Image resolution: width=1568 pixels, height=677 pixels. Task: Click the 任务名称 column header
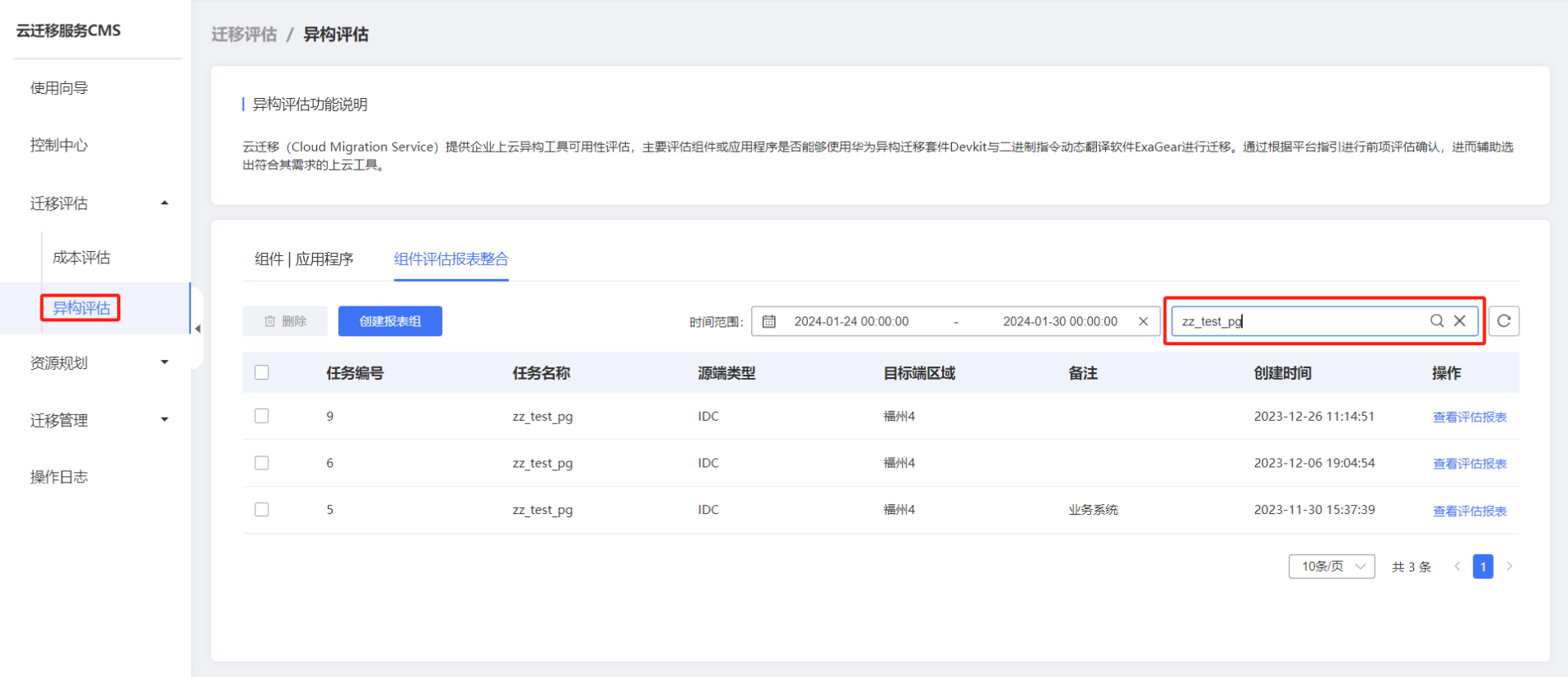click(541, 373)
